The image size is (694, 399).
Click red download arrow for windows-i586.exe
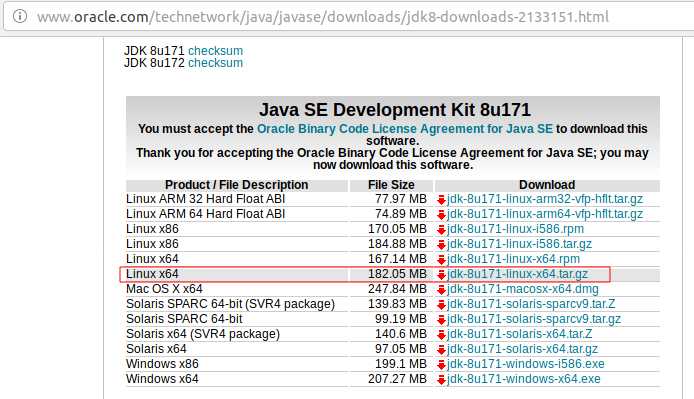pos(441,365)
